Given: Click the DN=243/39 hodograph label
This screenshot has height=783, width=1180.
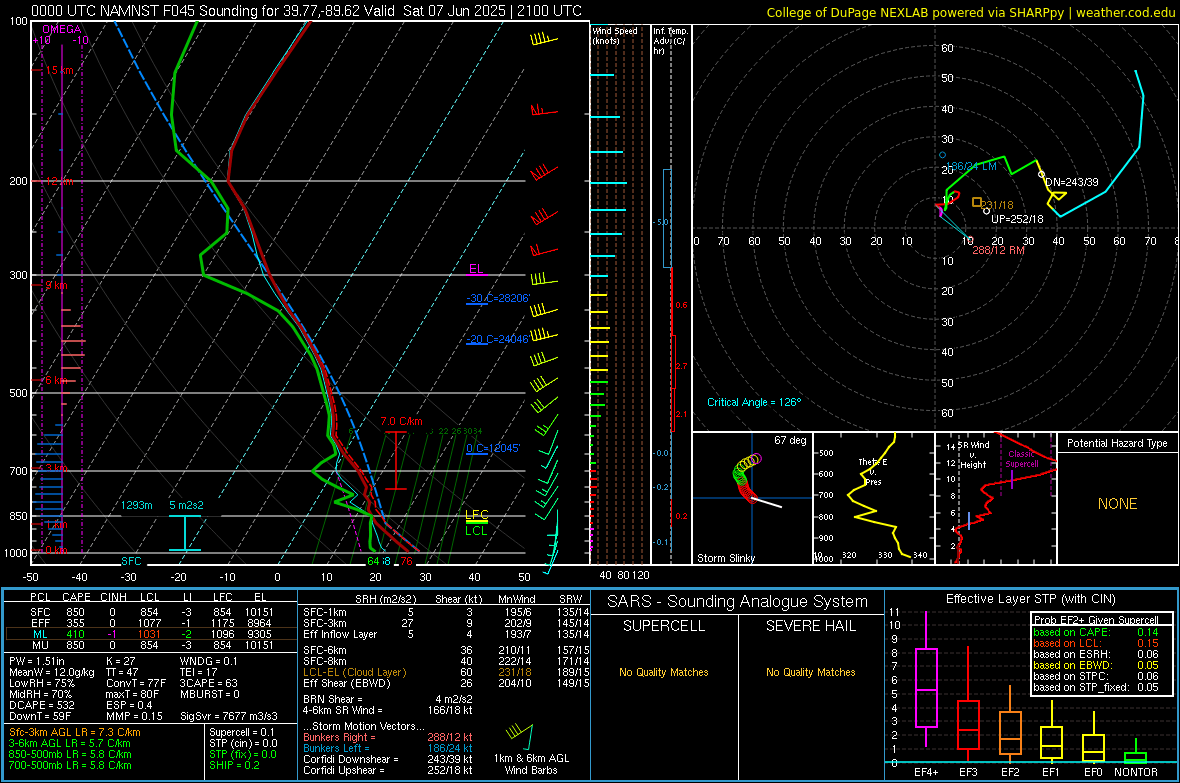Looking at the screenshot, I should 1072,182.
